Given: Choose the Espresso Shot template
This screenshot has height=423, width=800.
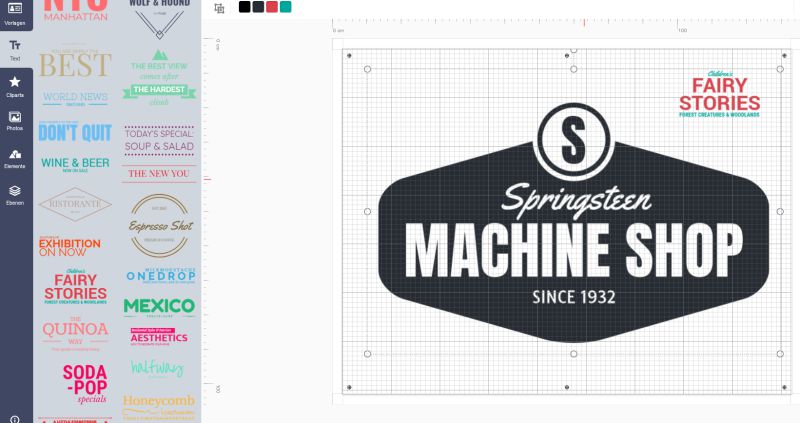Looking at the screenshot, I should (x=159, y=225).
